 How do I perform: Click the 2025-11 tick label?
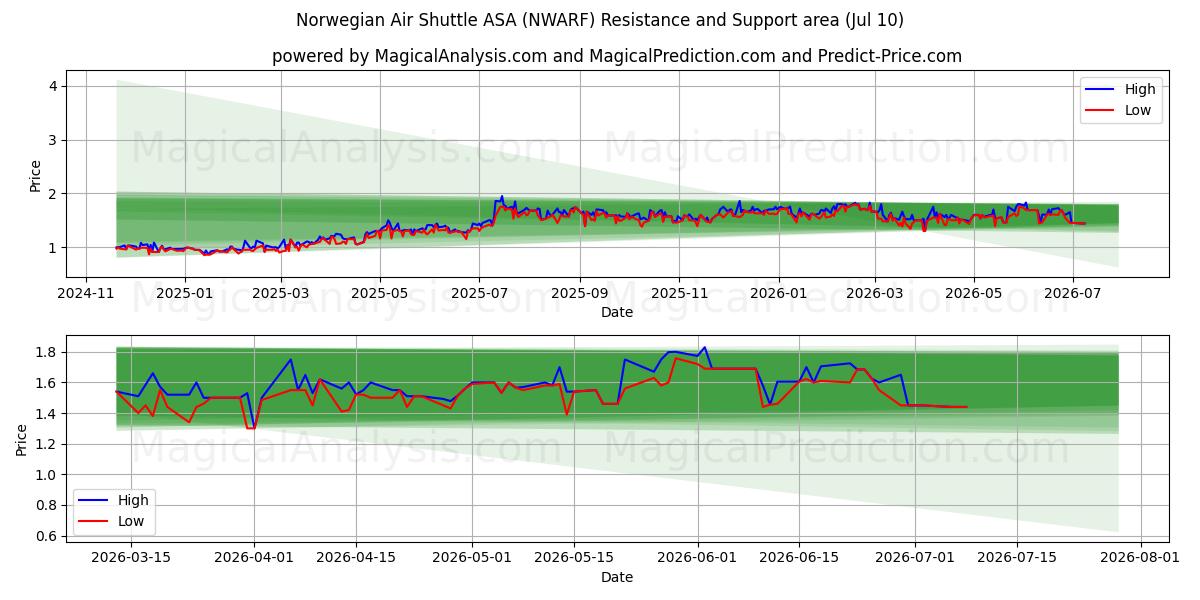click(x=679, y=294)
